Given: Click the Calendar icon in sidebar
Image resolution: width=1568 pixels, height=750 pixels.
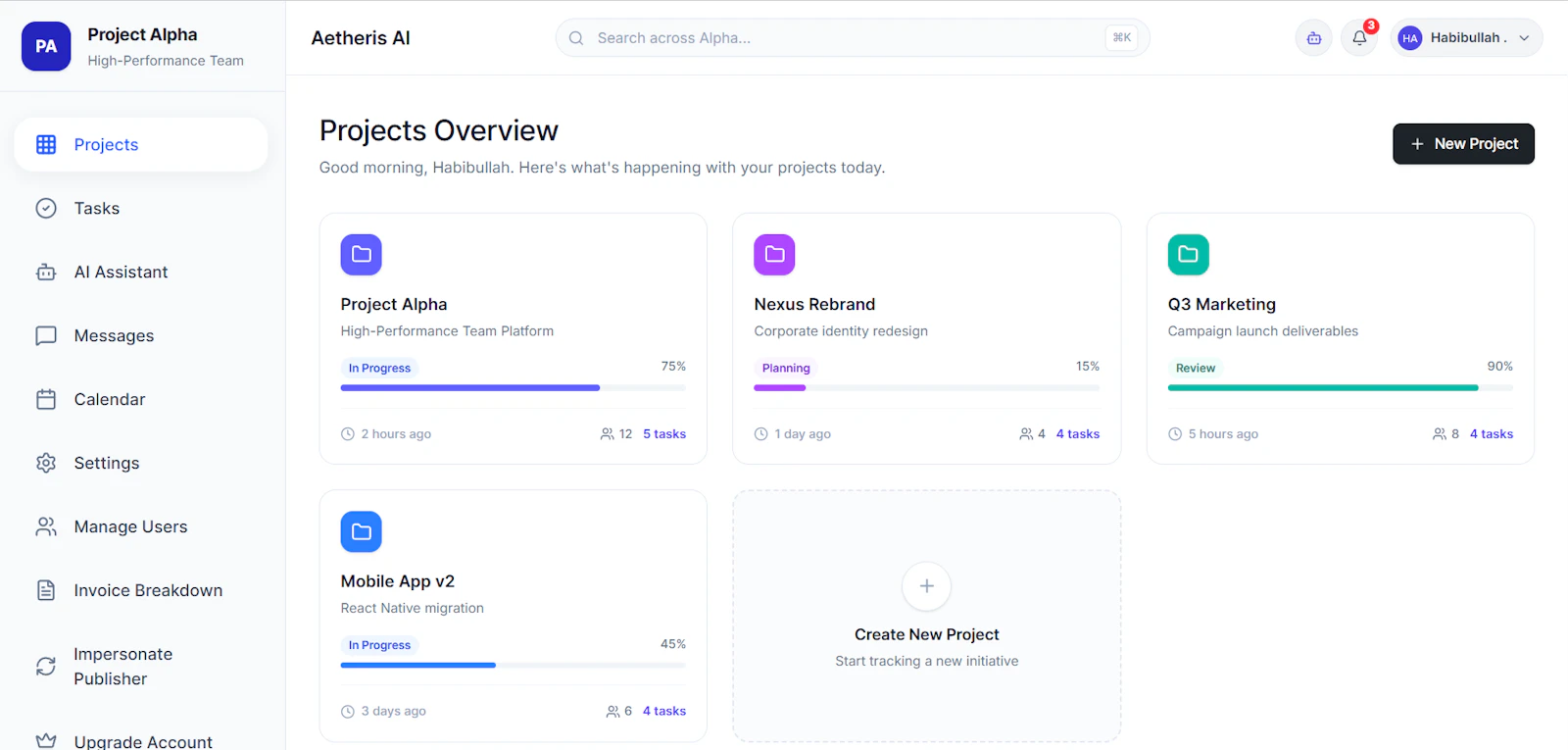Looking at the screenshot, I should click(x=46, y=399).
